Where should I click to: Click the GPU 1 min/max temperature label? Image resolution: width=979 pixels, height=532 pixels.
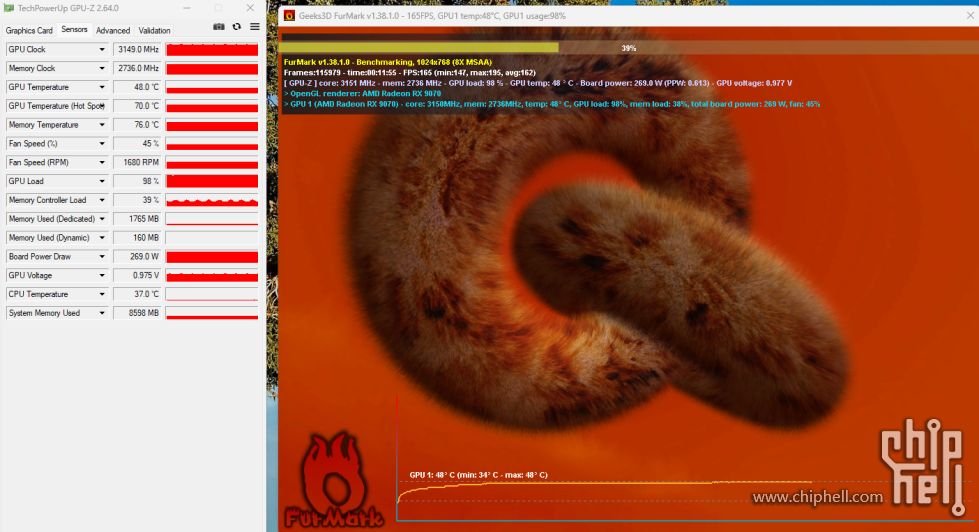478,475
